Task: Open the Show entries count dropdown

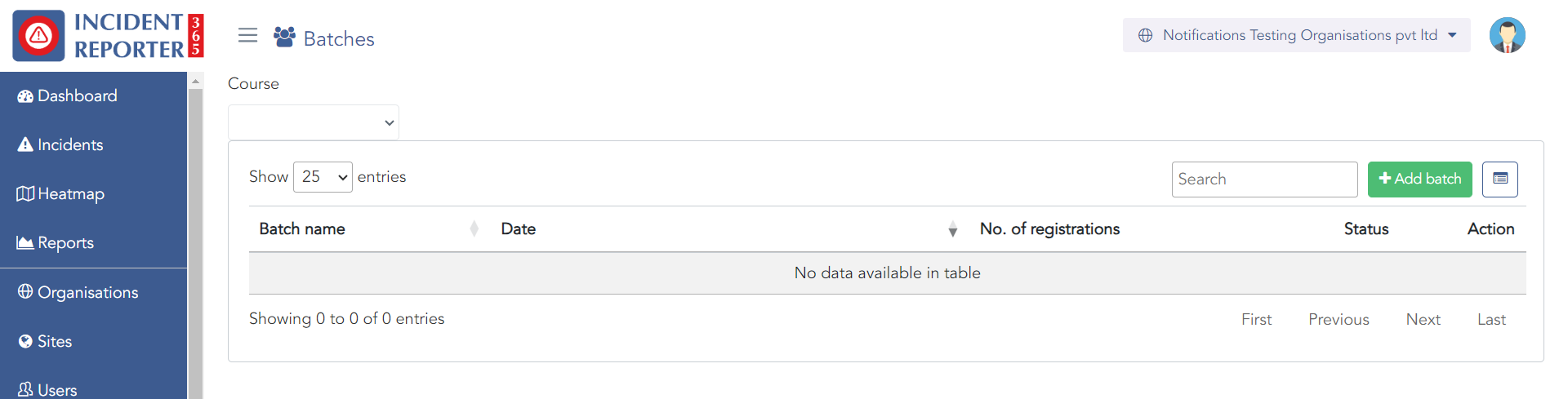Action: 323,177
